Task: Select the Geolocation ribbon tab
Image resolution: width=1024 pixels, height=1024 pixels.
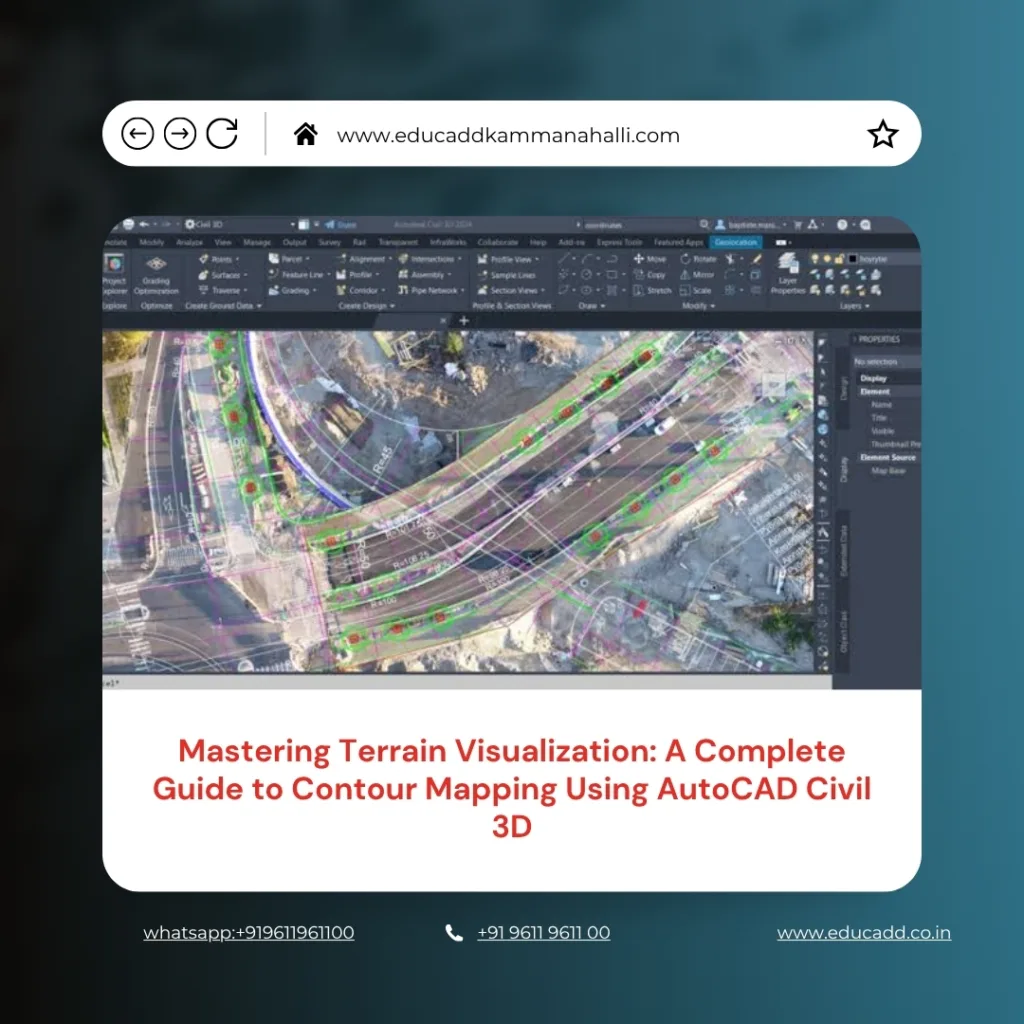Action: pyautogui.click(x=735, y=242)
